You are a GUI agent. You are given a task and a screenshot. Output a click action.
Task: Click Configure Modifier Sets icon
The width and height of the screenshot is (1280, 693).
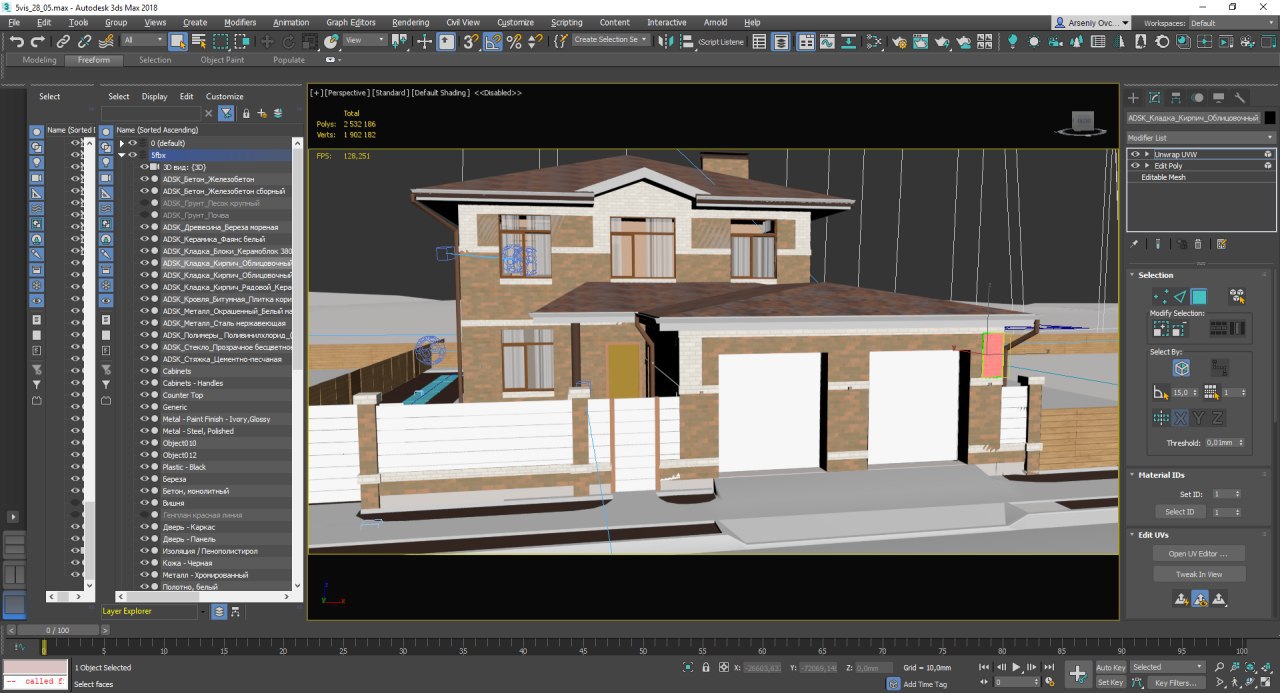click(x=1222, y=243)
